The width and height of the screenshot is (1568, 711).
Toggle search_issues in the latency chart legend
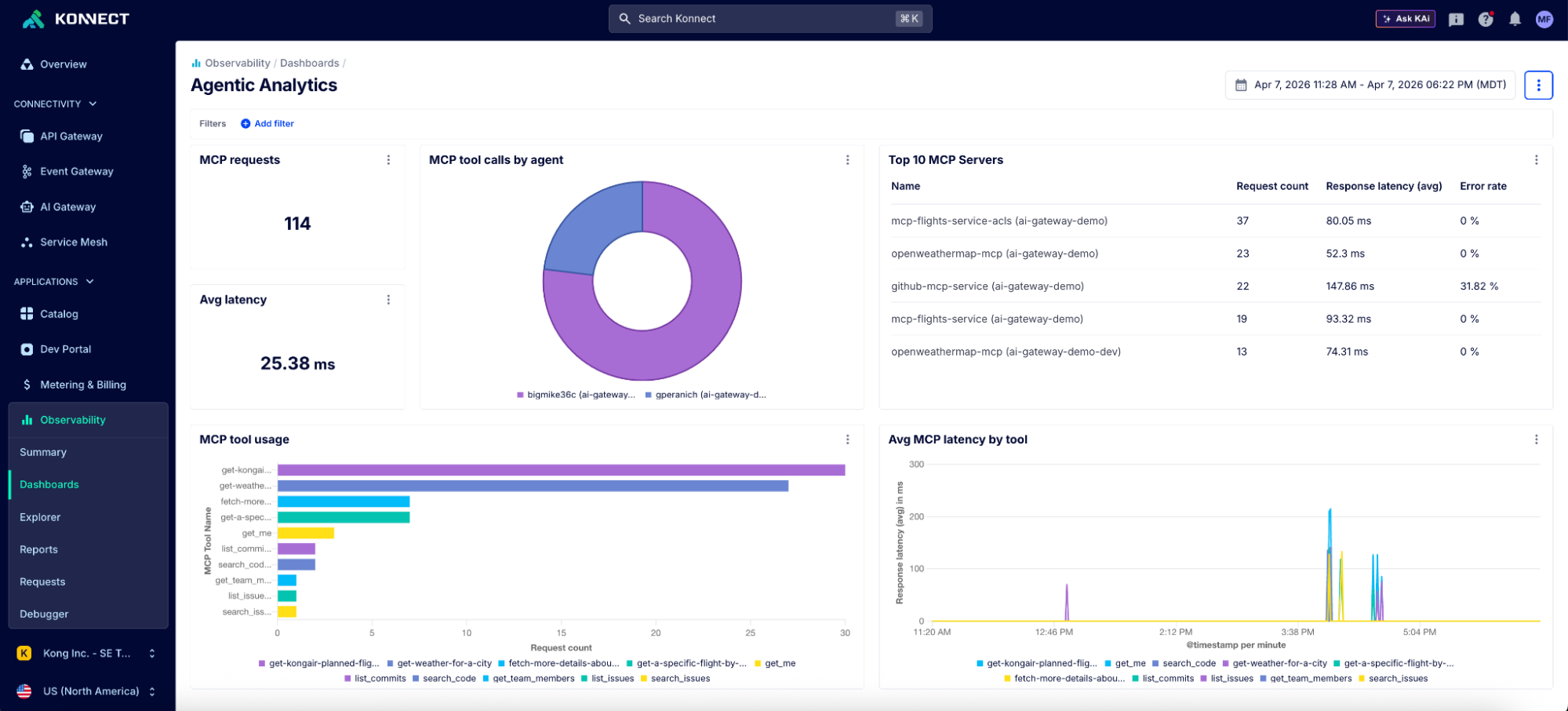click(x=1397, y=678)
